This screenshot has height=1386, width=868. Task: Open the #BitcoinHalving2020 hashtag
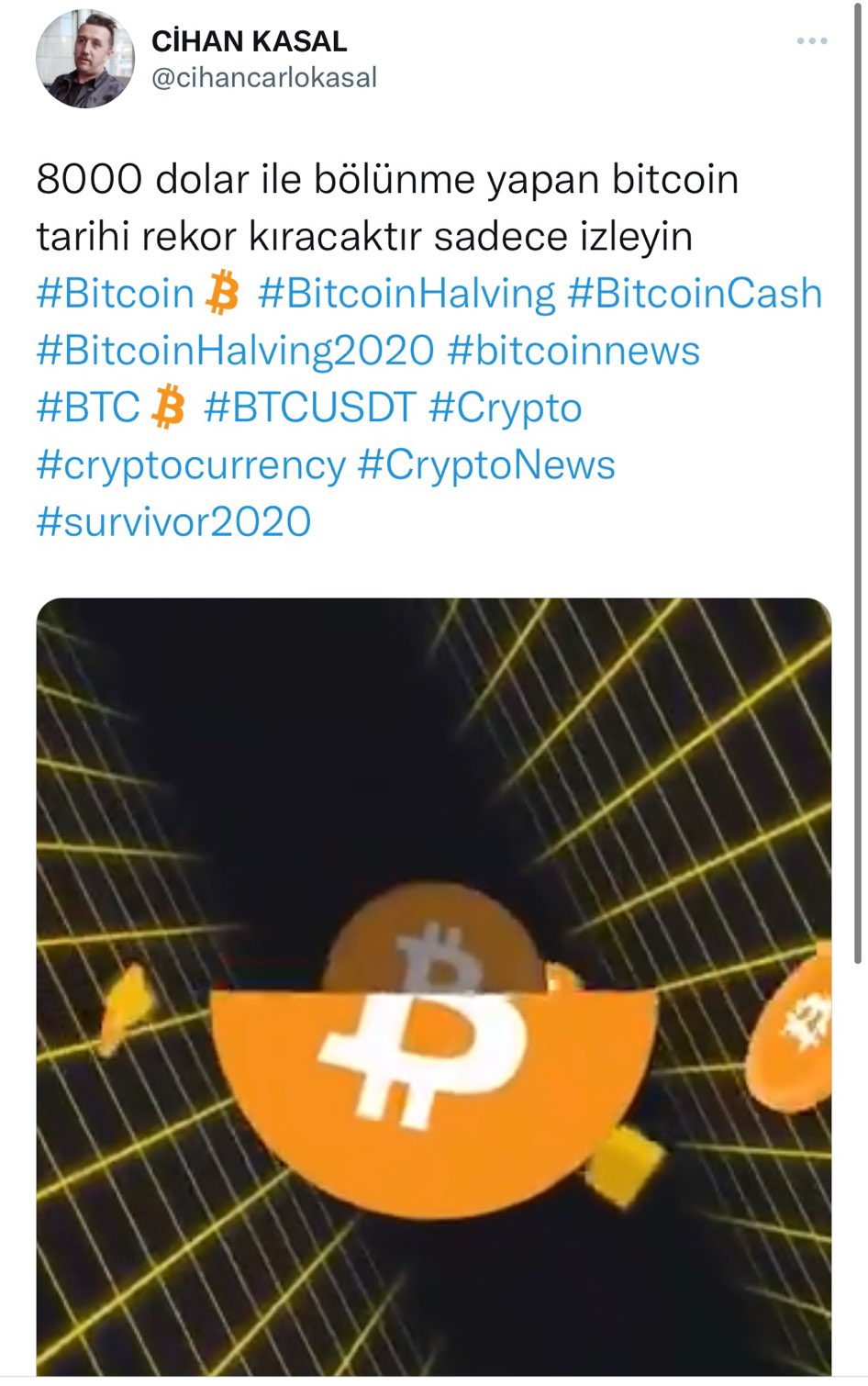tap(236, 351)
